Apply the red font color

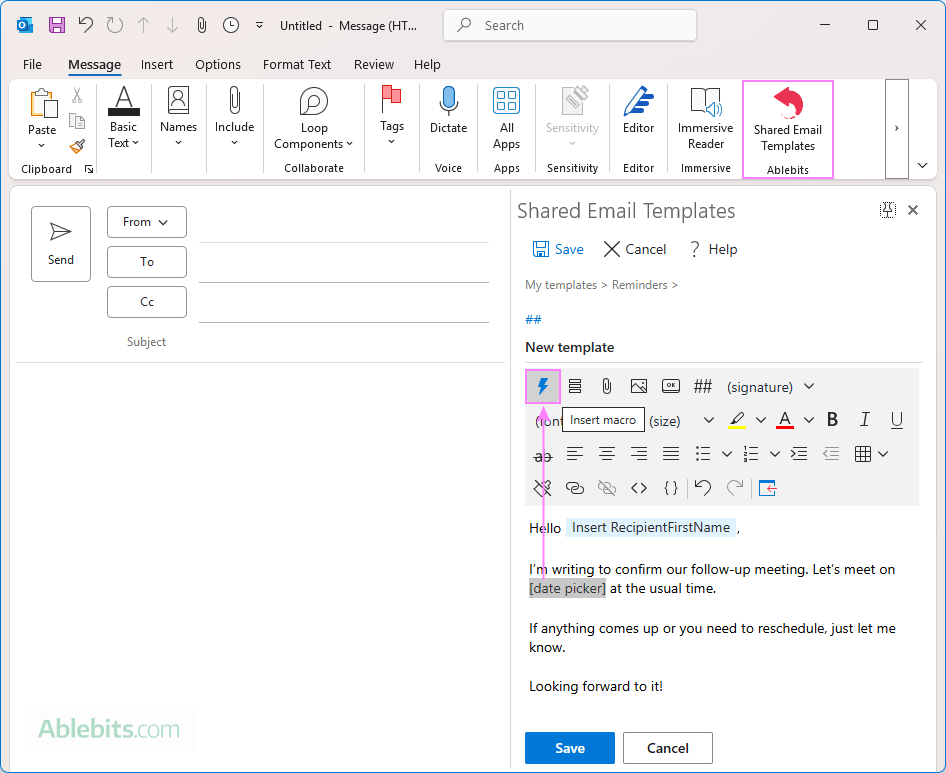pyautogui.click(x=785, y=420)
